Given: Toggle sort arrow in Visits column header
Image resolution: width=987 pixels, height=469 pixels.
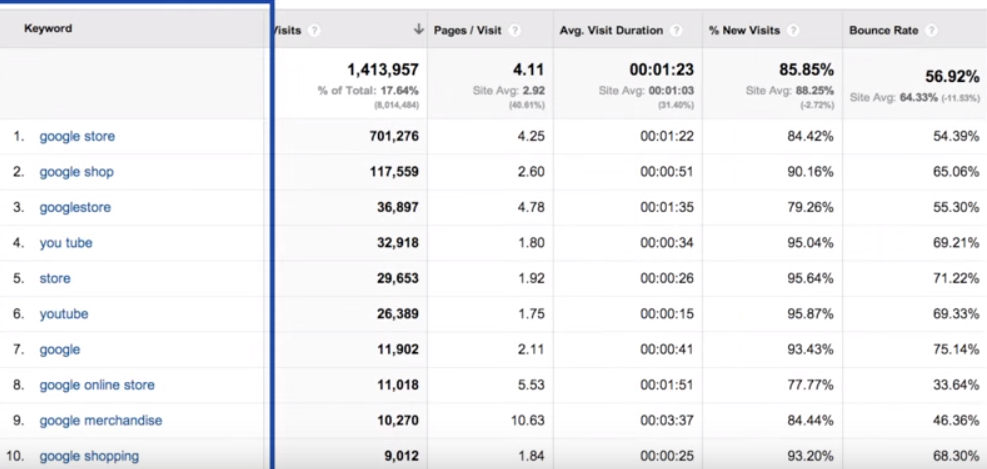Looking at the screenshot, I should pos(418,30).
